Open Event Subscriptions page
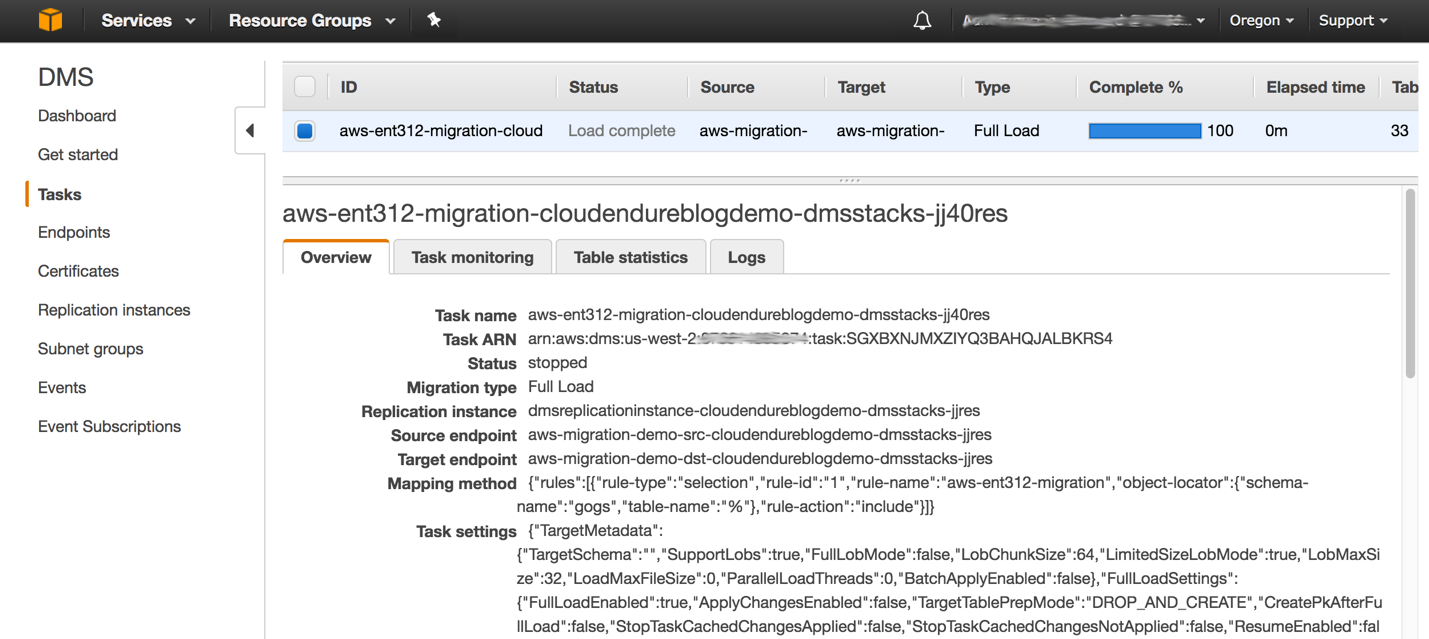 click(109, 427)
